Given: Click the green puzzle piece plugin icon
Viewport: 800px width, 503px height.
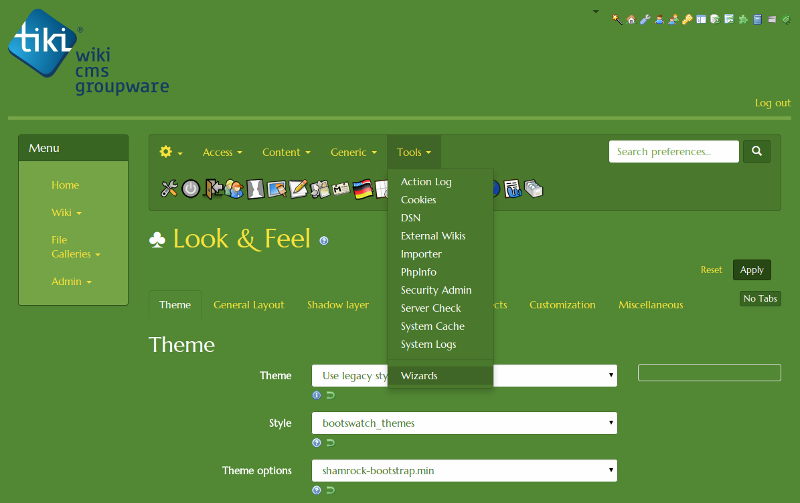Looking at the screenshot, I should 743,19.
